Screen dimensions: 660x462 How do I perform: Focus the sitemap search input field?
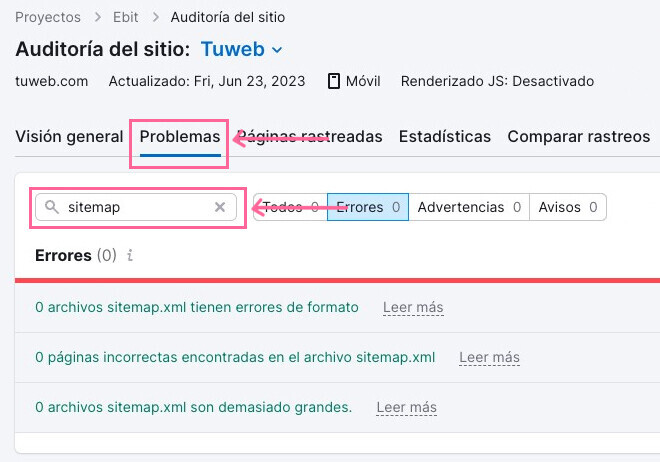[136, 207]
